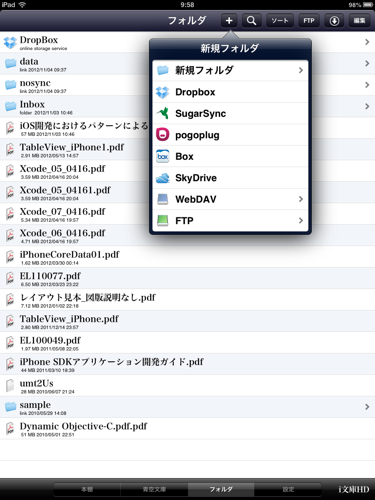Open PDF icon of Xcode_05_04161.pdf
Image resolution: width=375 pixels, height=500 pixels.
coord(10,192)
